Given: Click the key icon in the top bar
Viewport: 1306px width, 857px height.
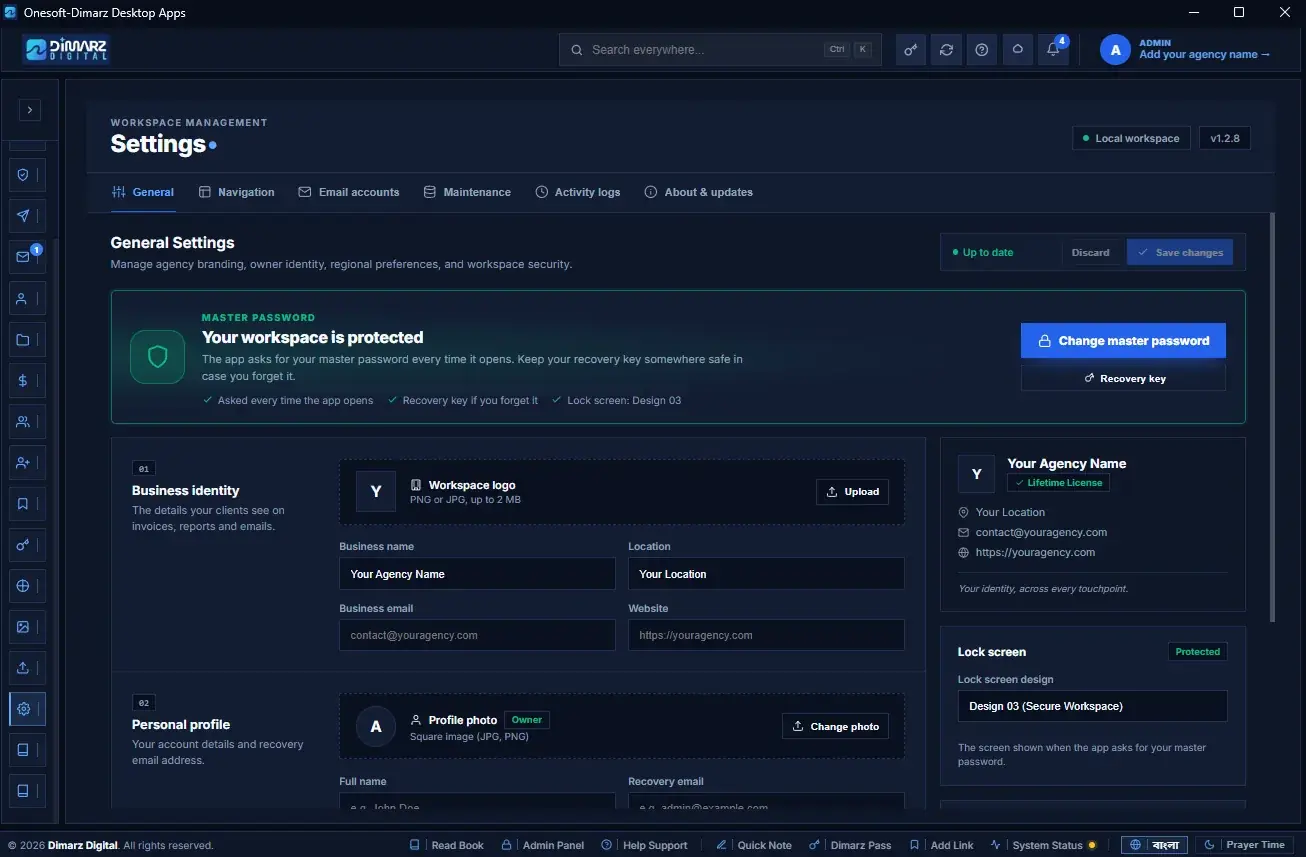Looking at the screenshot, I should (x=910, y=50).
